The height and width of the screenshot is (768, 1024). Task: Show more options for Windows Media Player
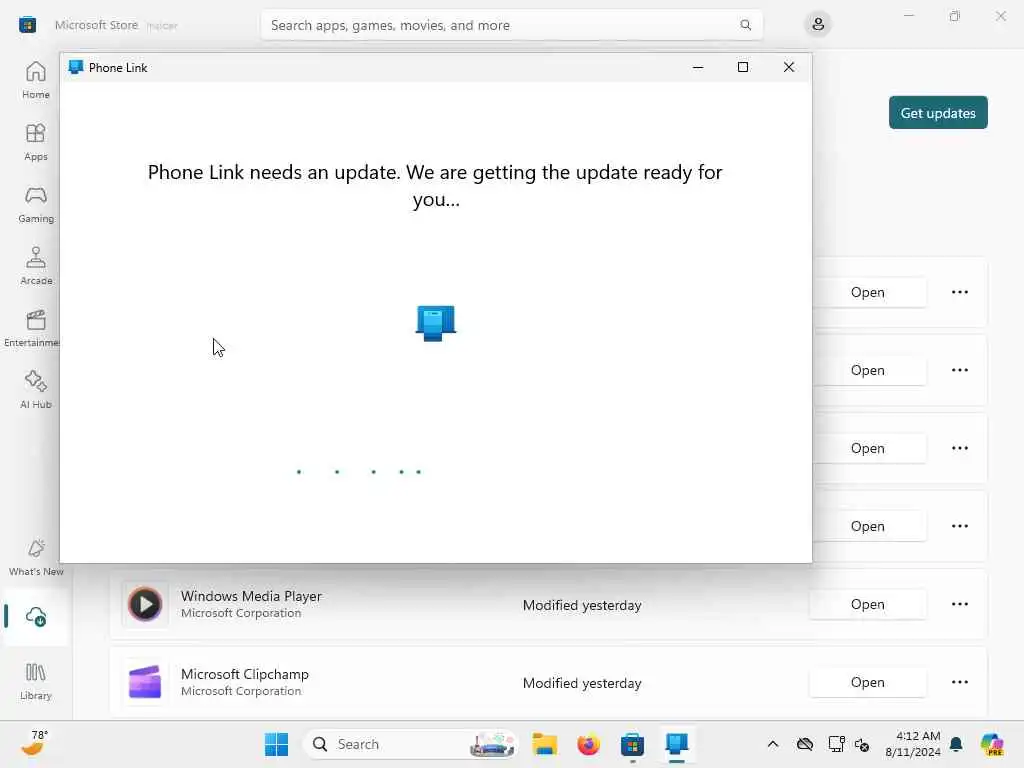click(x=959, y=604)
